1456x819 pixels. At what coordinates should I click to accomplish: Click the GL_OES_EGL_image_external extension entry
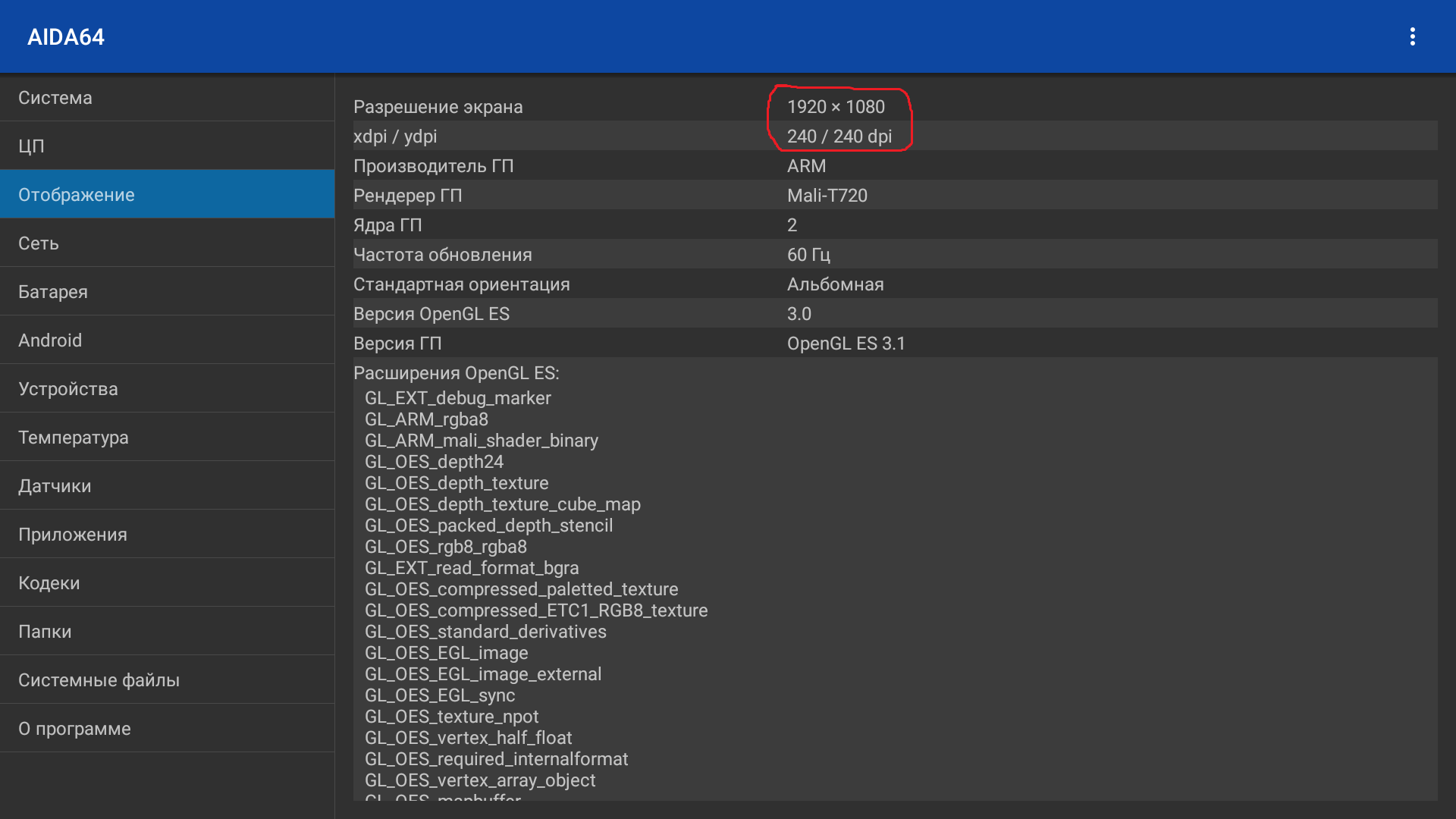click(x=483, y=674)
